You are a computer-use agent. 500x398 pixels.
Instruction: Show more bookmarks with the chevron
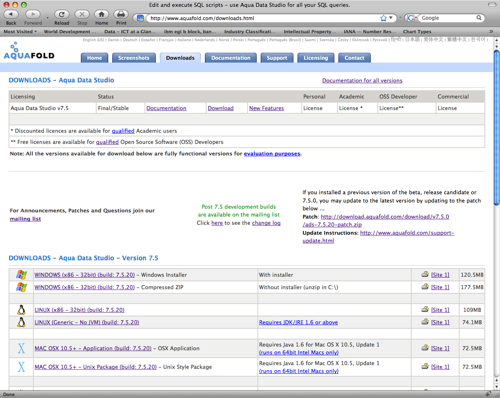point(491,32)
